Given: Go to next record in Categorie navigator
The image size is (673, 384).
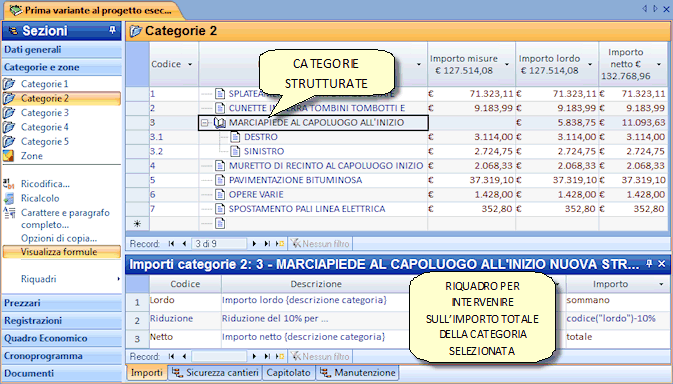Looking at the screenshot, I should click(254, 244).
